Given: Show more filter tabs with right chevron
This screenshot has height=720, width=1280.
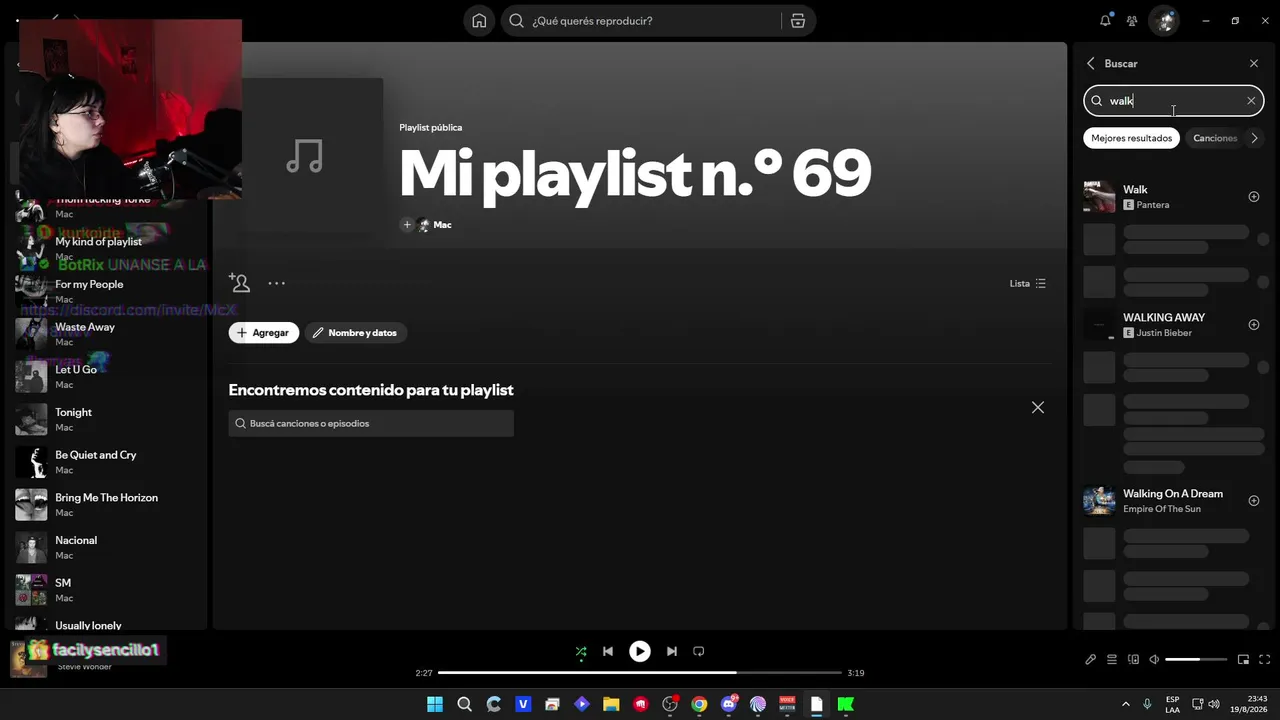Looking at the screenshot, I should coord(1255,138).
